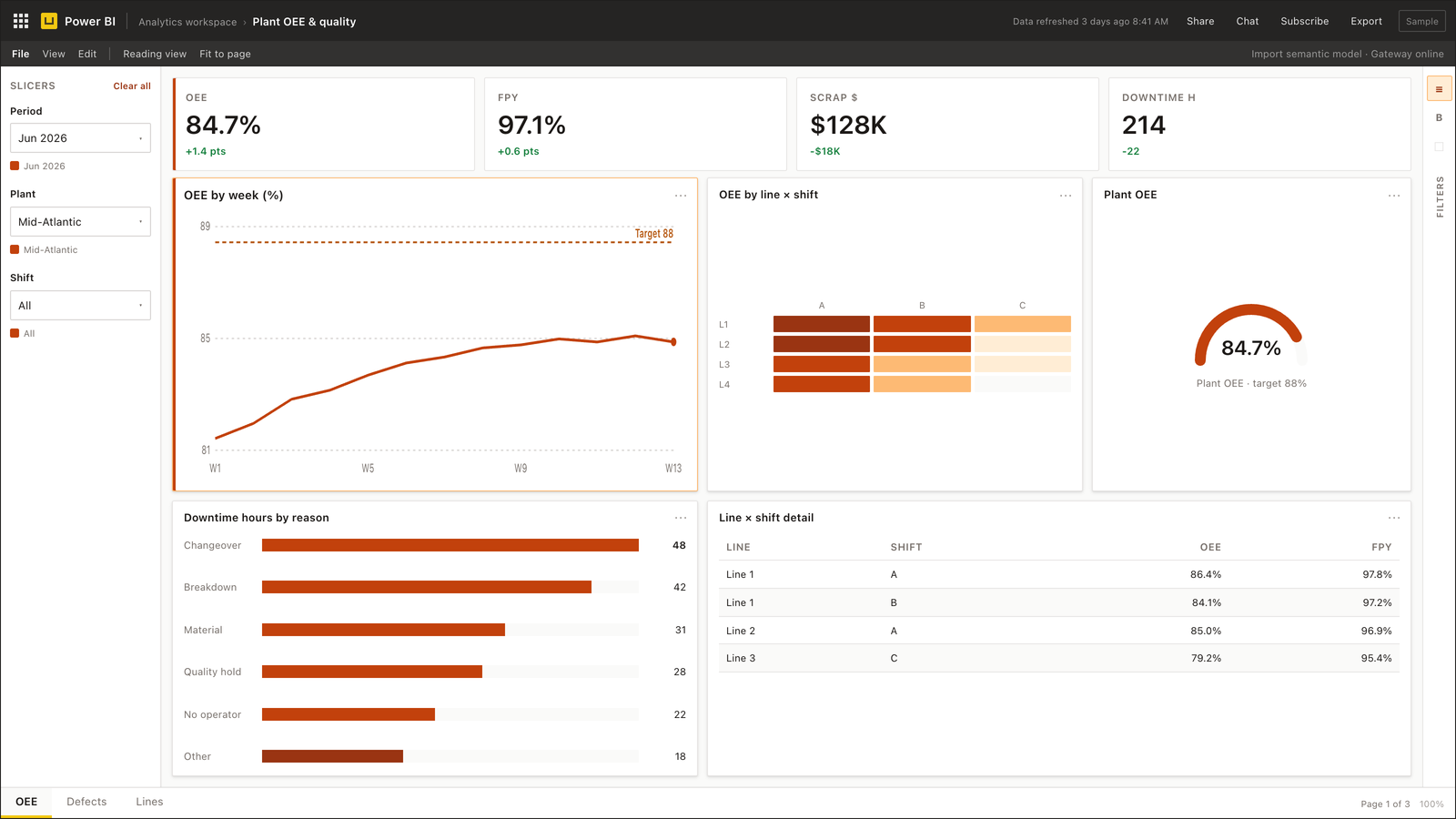Screen dimensions: 1456x819
Task: Click the Export button
Action: tap(1366, 21)
